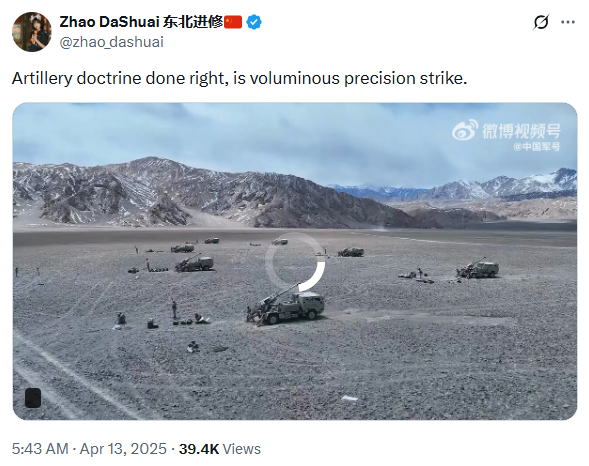Click the loading spinner on the video
This screenshot has height=466, width=589.
(295, 262)
